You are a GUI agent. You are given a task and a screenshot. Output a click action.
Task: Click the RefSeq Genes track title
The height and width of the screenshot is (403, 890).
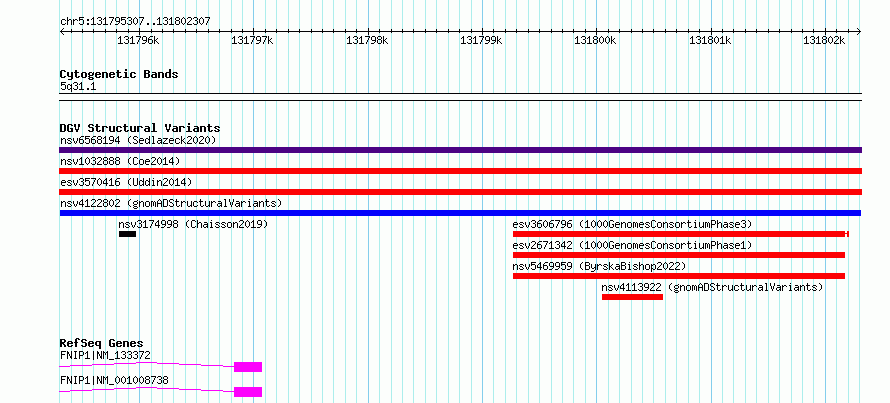point(102,343)
